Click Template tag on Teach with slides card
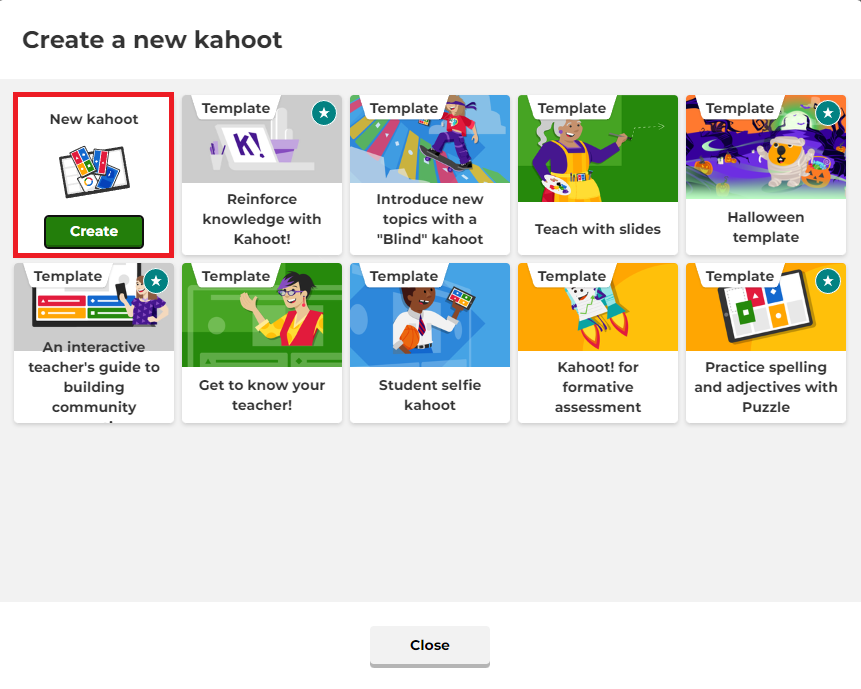 click(572, 108)
